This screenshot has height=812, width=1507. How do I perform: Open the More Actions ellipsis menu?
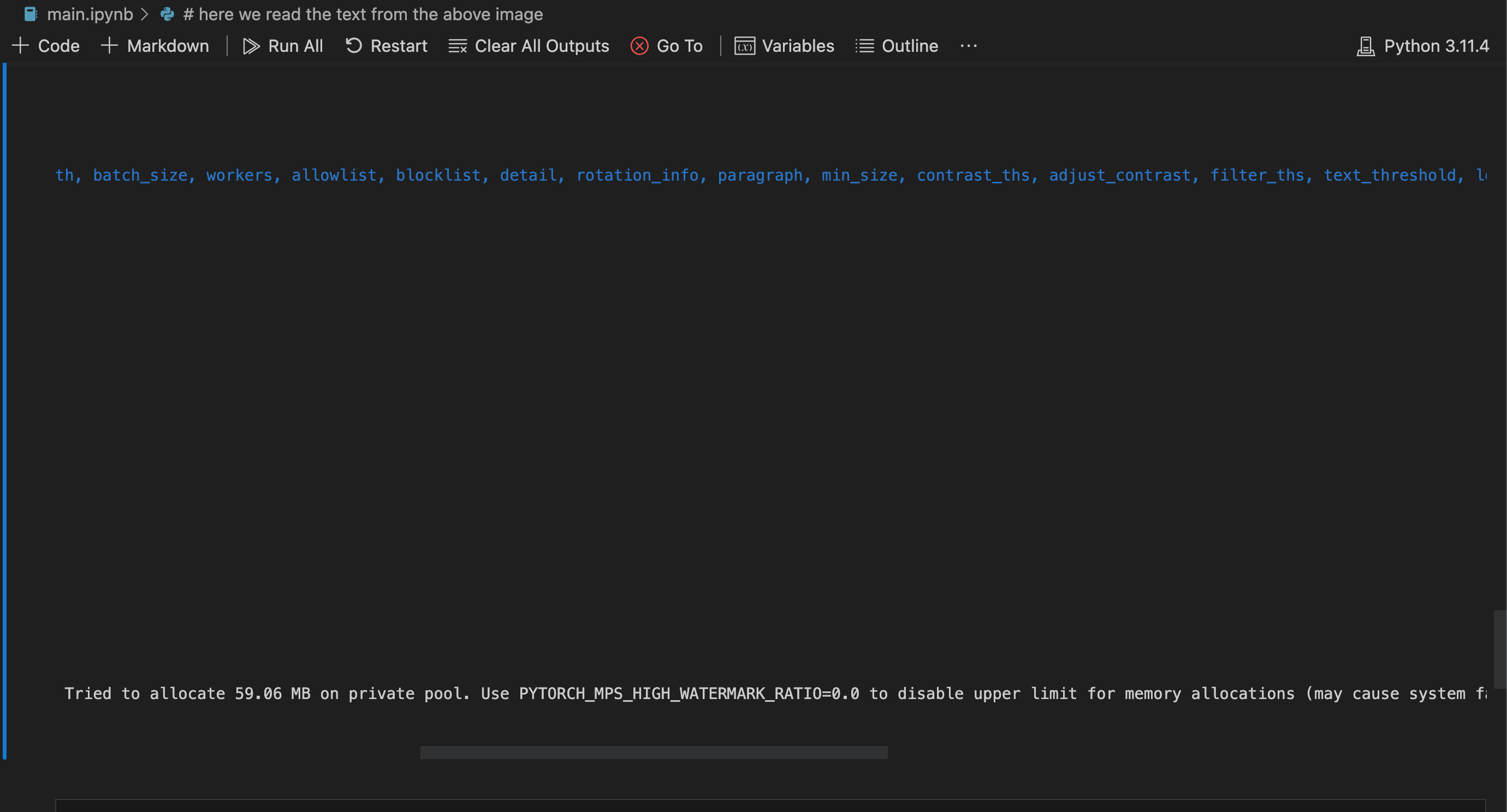coord(968,46)
